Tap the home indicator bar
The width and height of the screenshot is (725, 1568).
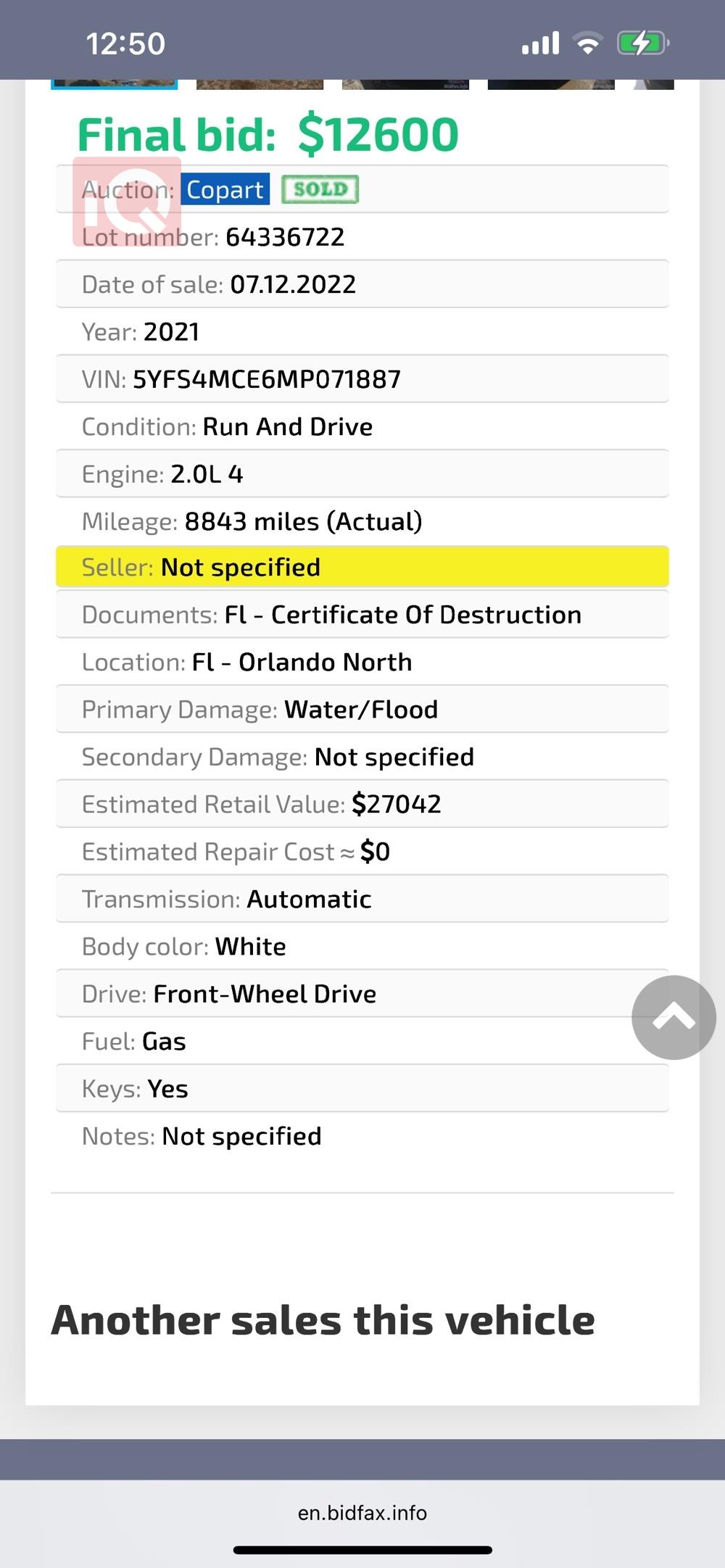[x=362, y=1550]
